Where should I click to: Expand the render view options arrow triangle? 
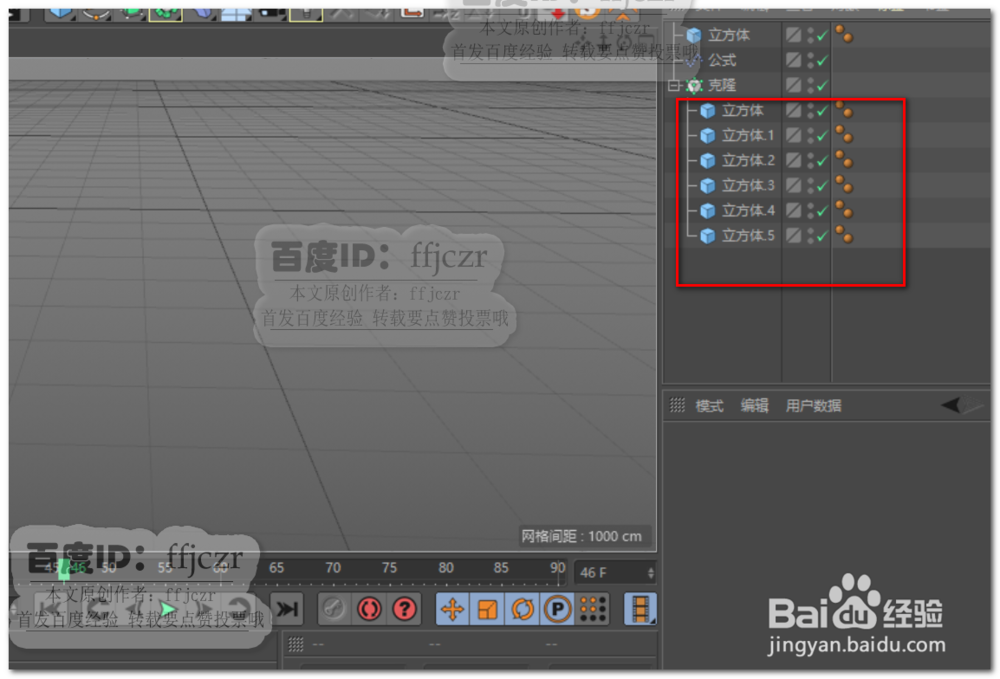tap(952, 405)
